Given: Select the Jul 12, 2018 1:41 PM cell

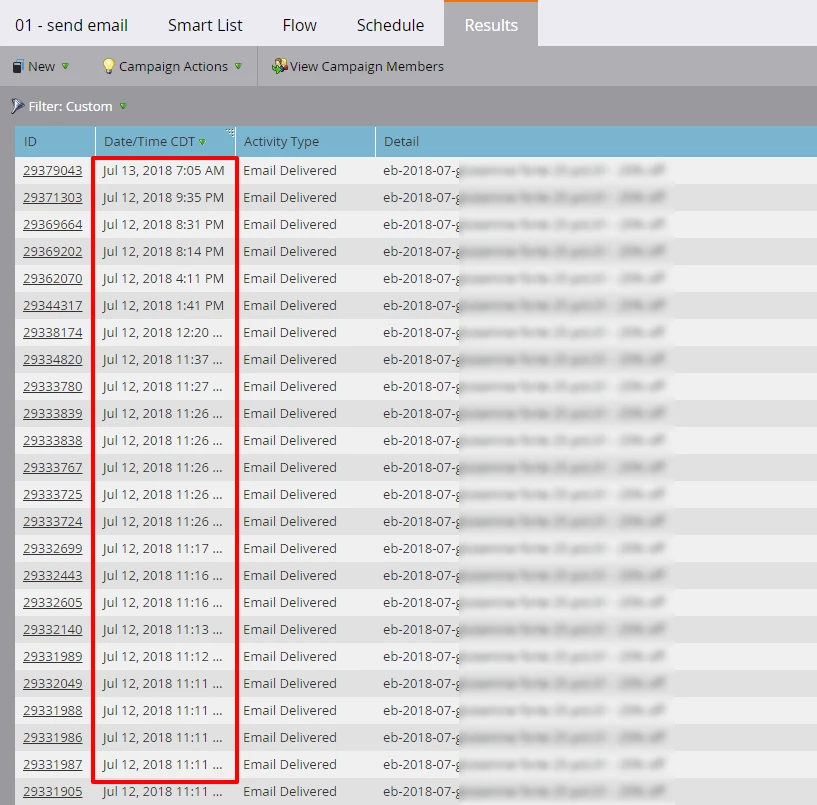Looking at the screenshot, I should pyautogui.click(x=163, y=306).
